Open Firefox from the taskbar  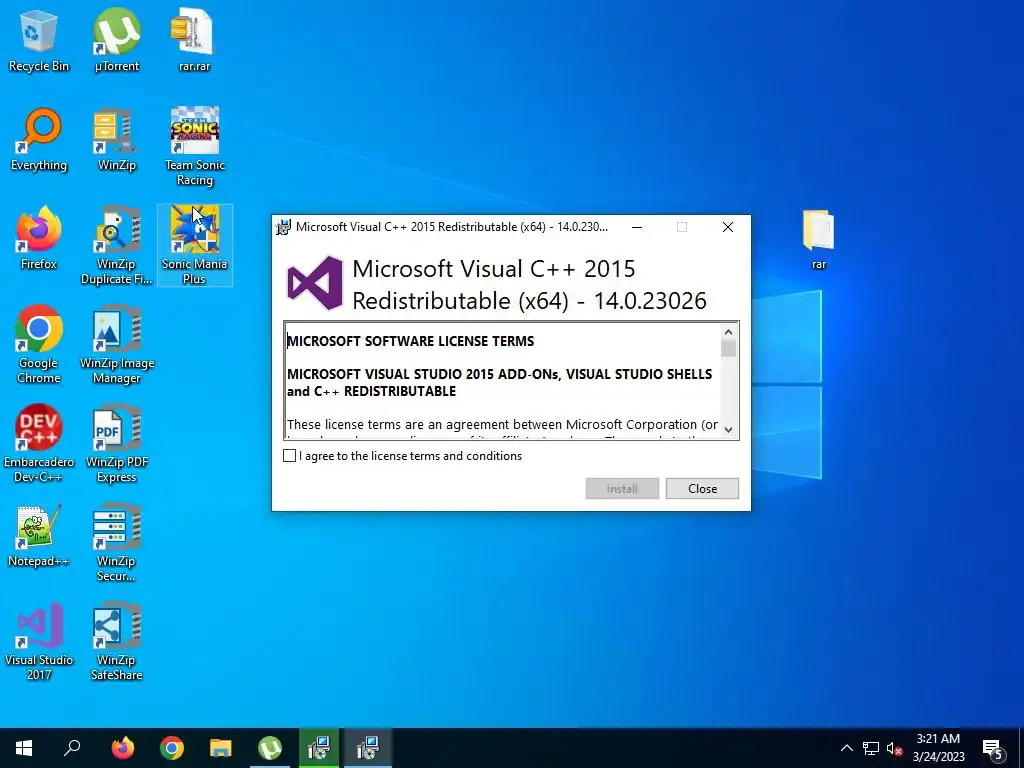pos(122,748)
